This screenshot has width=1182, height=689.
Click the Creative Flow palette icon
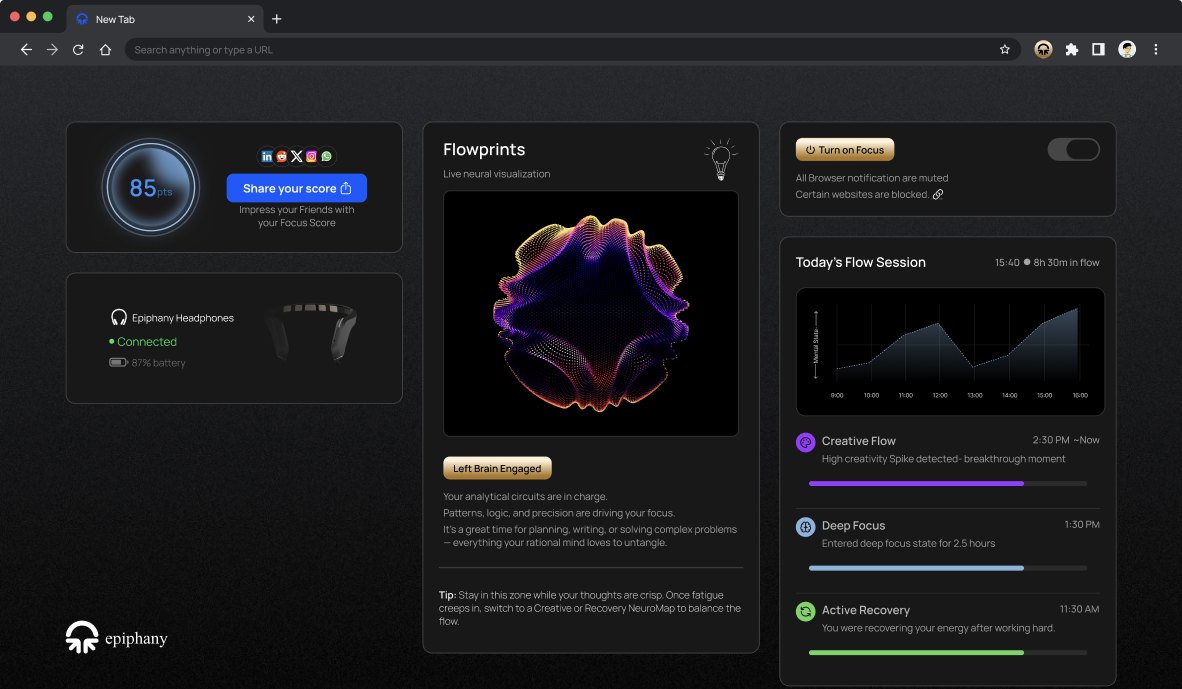click(x=806, y=442)
